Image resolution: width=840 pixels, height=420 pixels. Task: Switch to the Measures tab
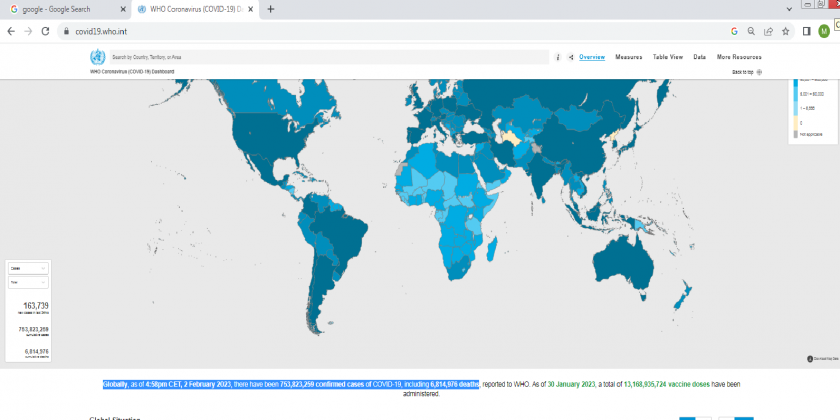629,57
